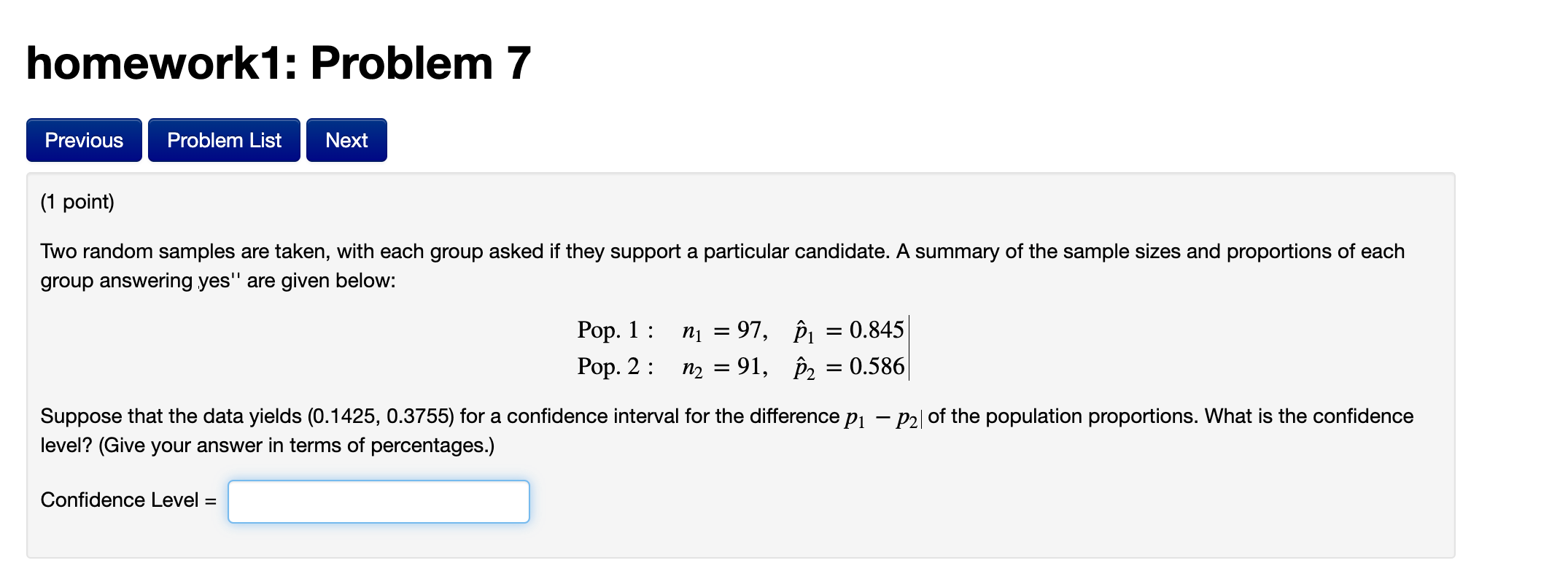Image resolution: width=1568 pixels, height=579 pixels.
Task: Click the Previous button
Action: pos(83,139)
